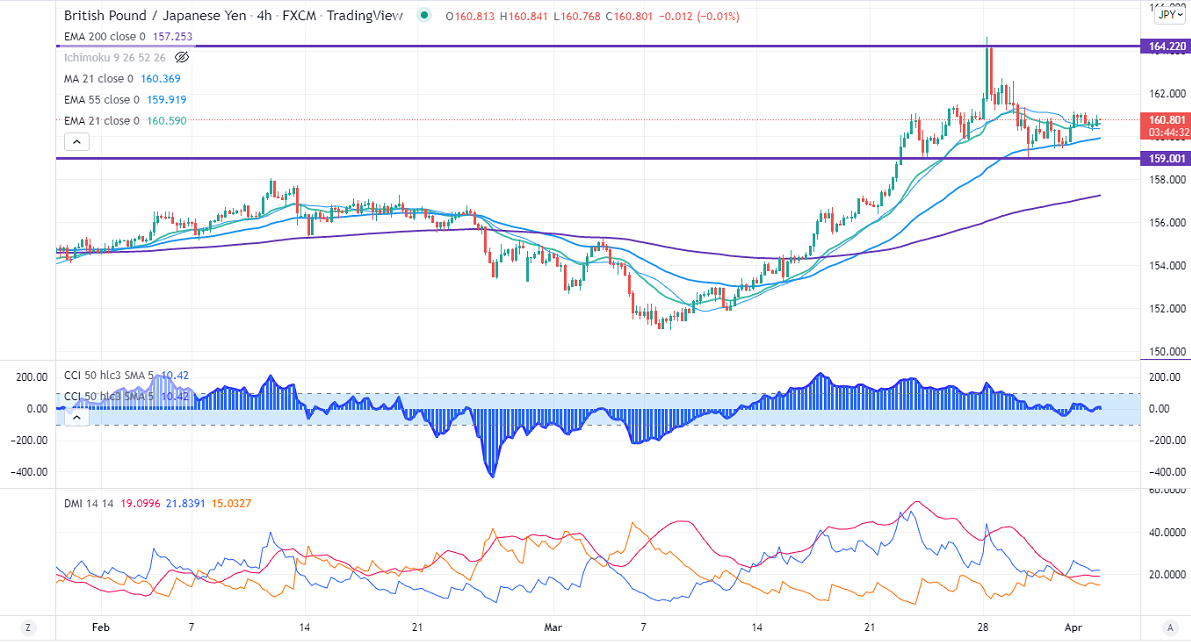Click the current price 160.801 label
The width and height of the screenshot is (1191, 643).
[1167, 120]
